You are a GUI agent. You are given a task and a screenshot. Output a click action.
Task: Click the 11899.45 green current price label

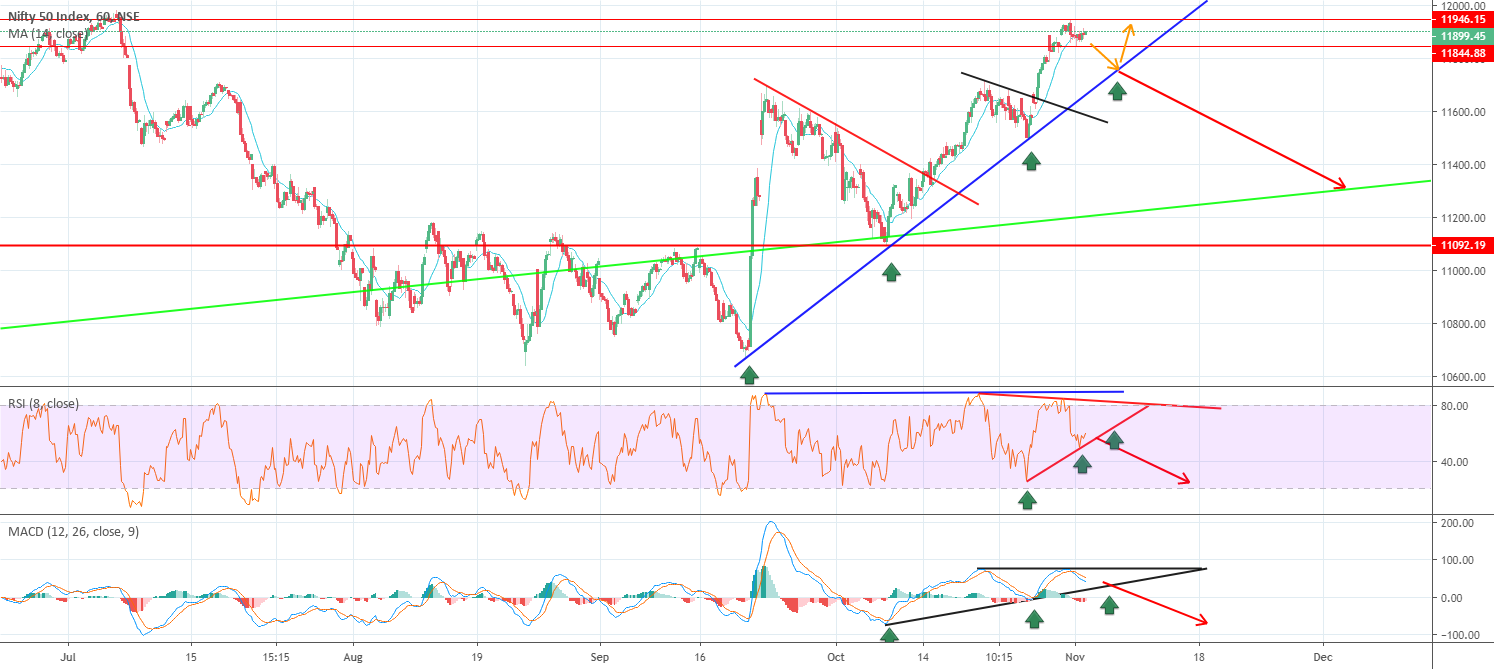pyautogui.click(x=1461, y=36)
